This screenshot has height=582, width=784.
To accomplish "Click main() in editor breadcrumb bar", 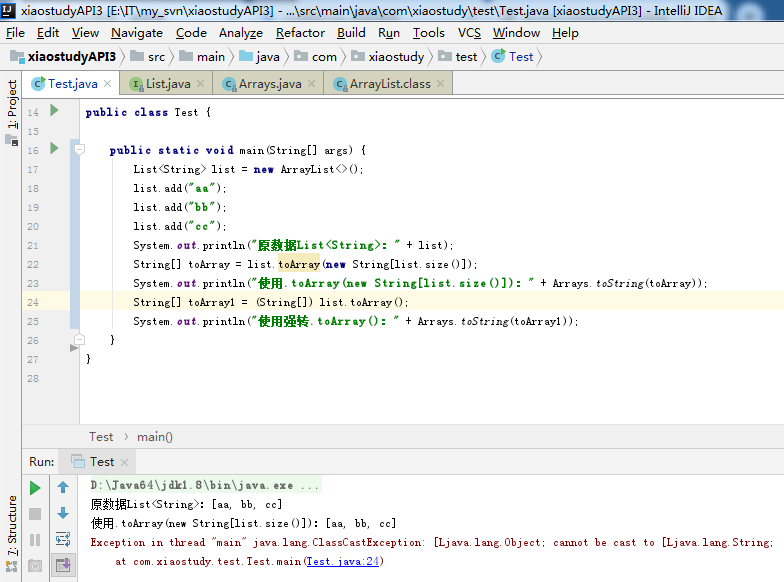I will click(x=154, y=437).
